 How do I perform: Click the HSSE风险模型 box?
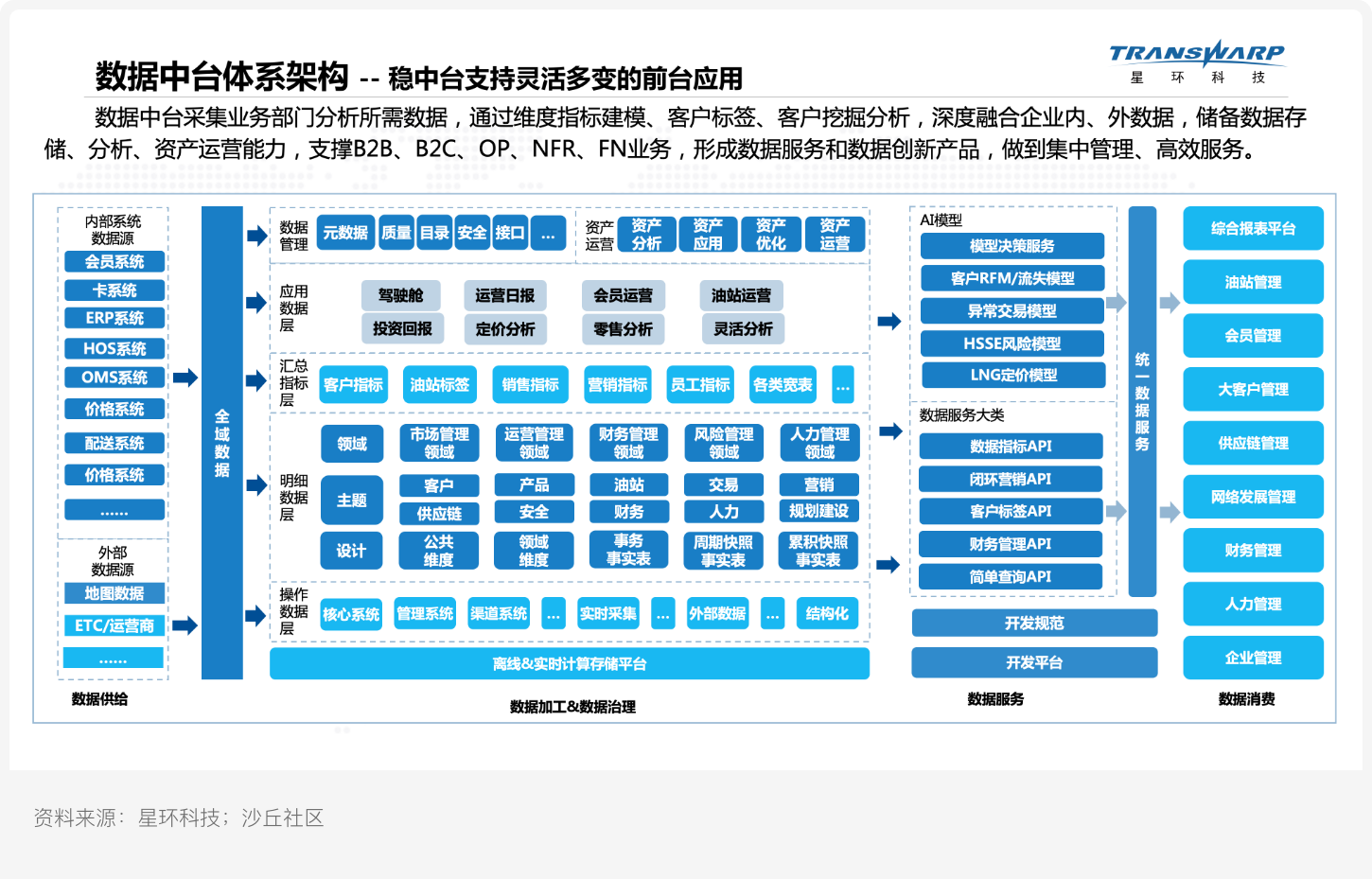click(x=1012, y=343)
